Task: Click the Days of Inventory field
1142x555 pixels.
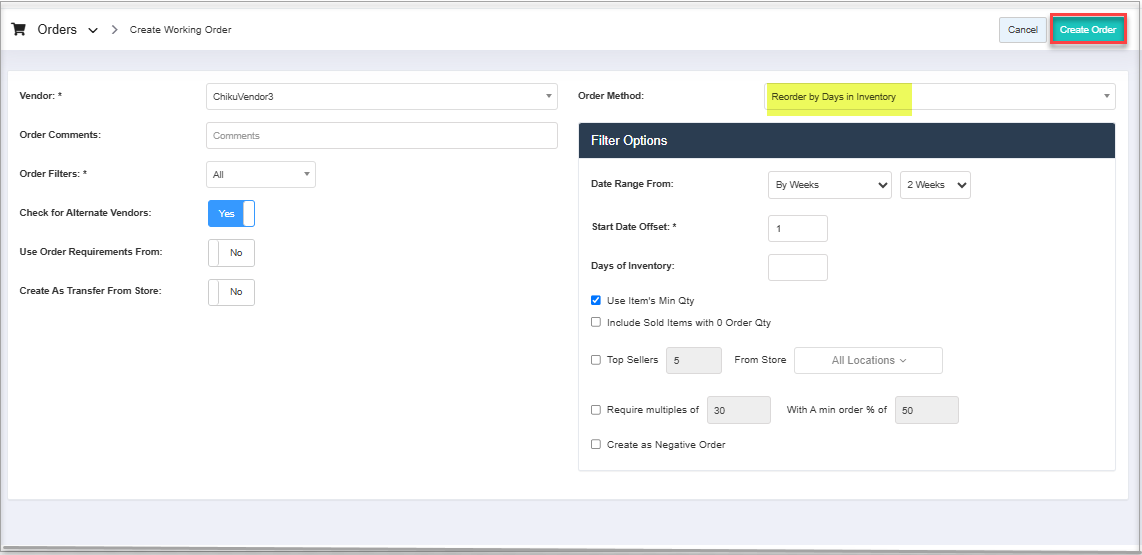Action: pos(797,267)
